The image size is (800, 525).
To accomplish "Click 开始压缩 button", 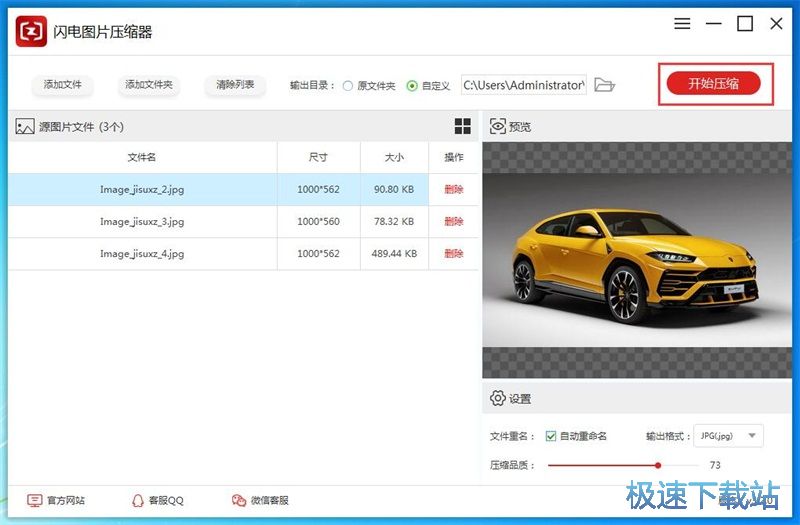I will (x=713, y=84).
